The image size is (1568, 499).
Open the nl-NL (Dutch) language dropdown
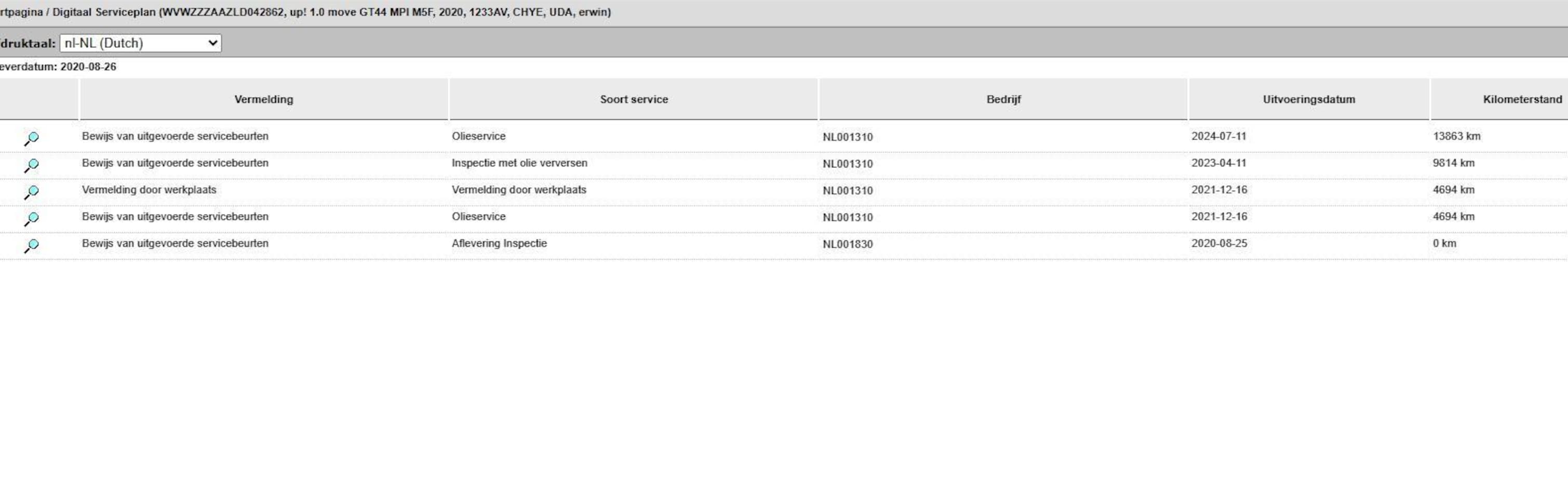[x=141, y=43]
